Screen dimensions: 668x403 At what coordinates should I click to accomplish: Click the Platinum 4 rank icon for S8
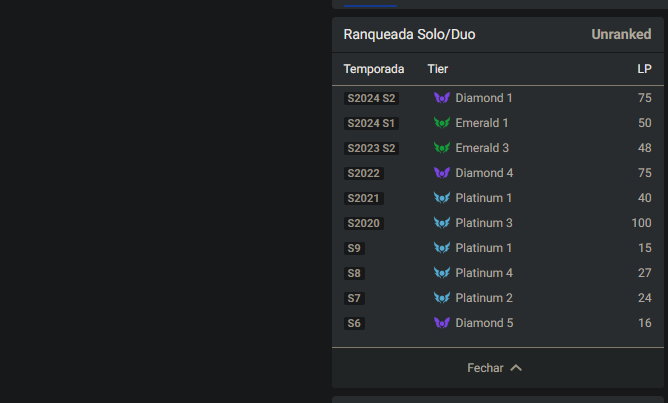[442, 273]
